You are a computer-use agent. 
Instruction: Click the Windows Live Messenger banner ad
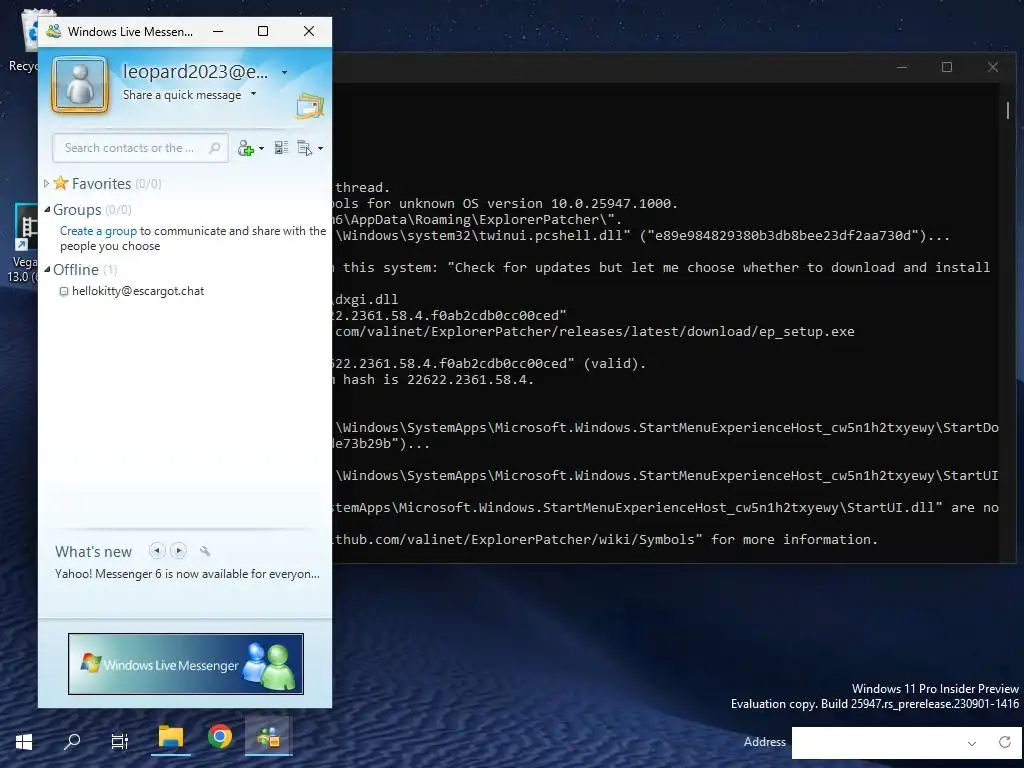pos(185,664)
